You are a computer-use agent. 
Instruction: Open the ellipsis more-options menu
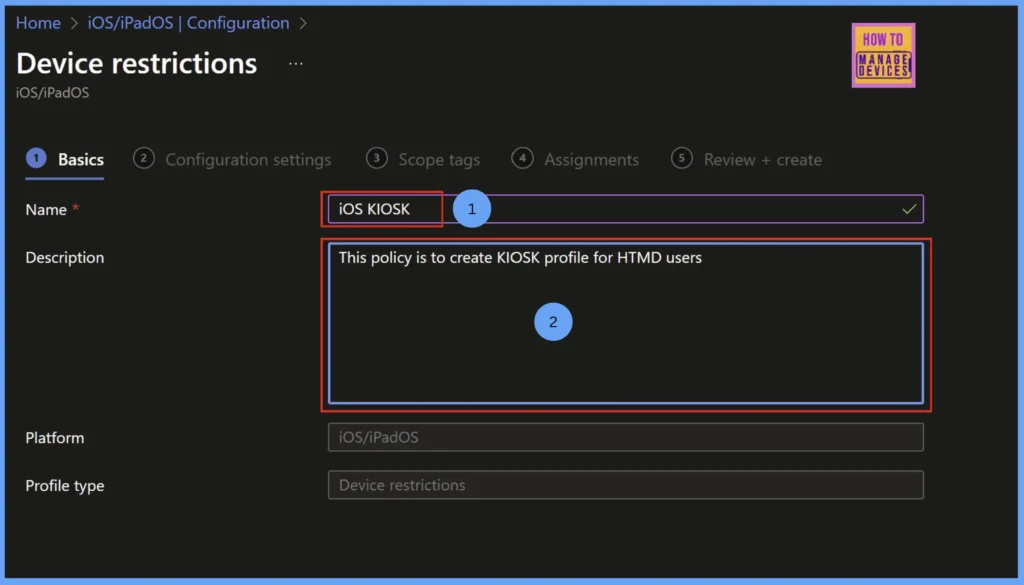click(296, 64)
